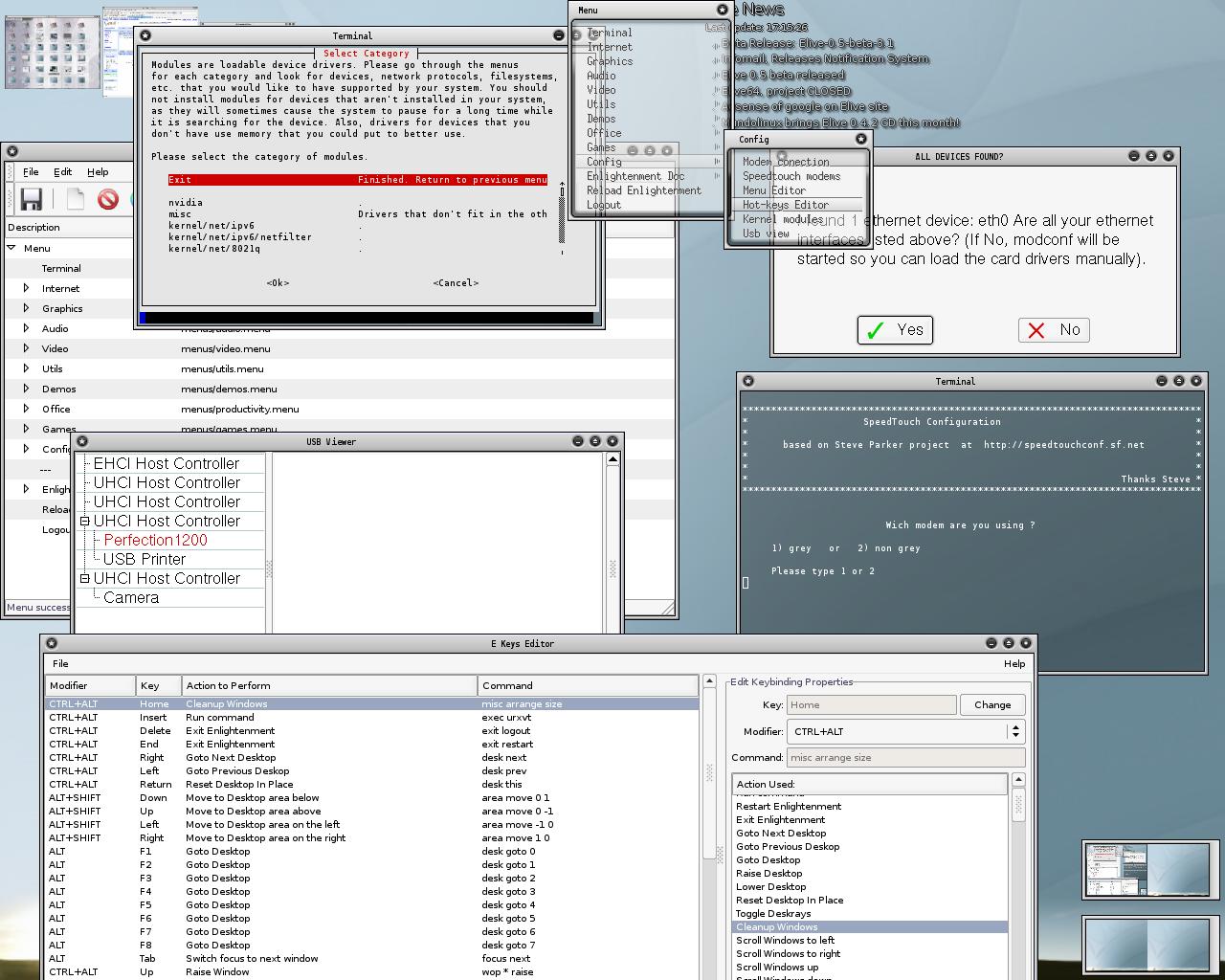Select EHCI Host Controller in USB Viewer
The height and width of the screenshot is (980, 1225).
(x=167, y=464)
